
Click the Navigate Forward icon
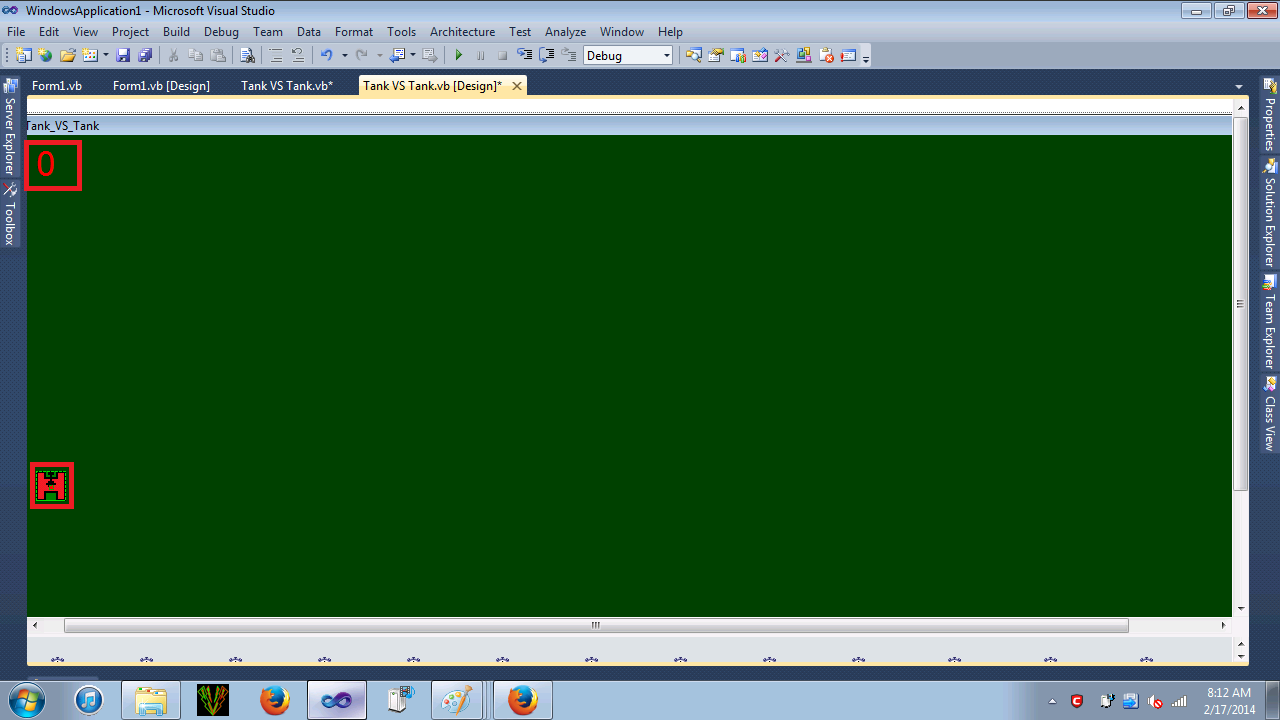coord(430,56)
